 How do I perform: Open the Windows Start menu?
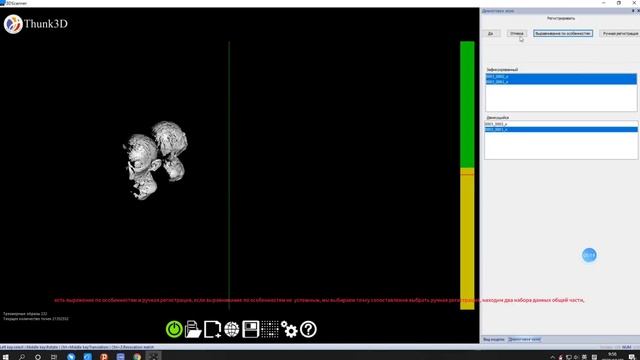click(5, 357)
